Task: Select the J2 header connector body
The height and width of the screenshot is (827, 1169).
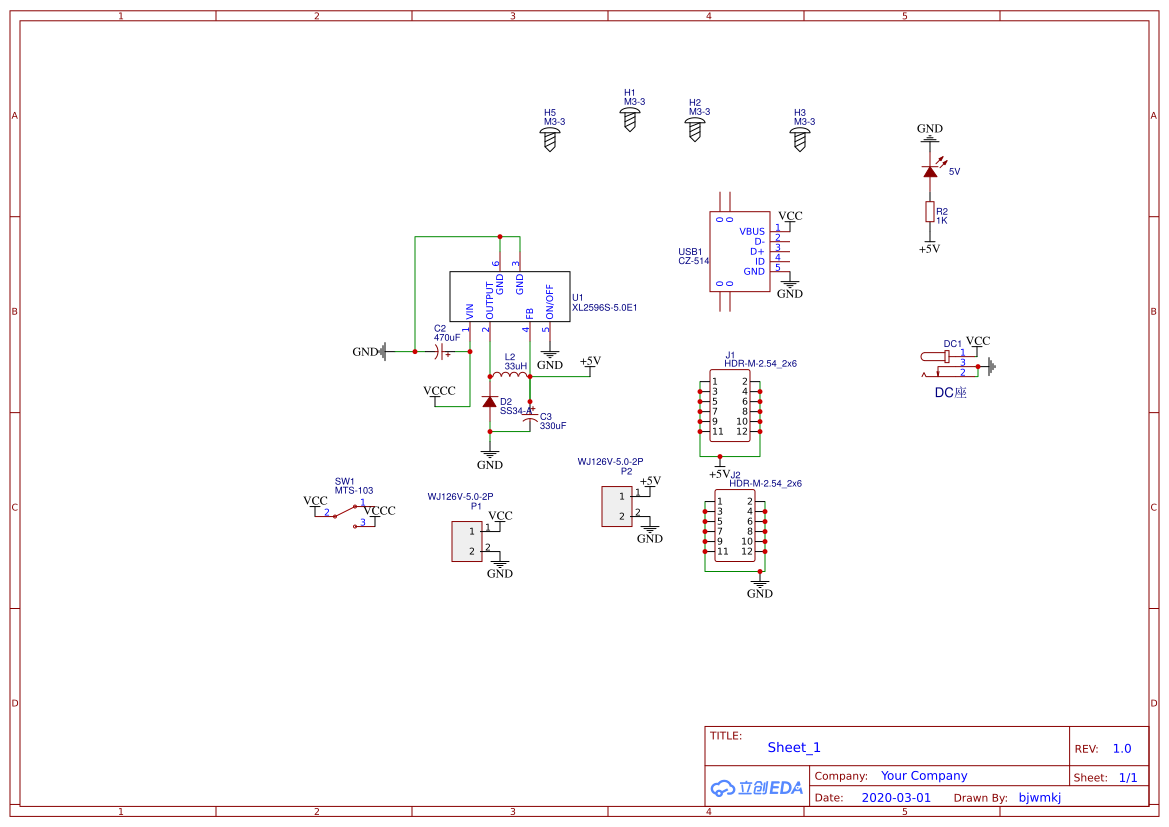Action: coord(735,525)
